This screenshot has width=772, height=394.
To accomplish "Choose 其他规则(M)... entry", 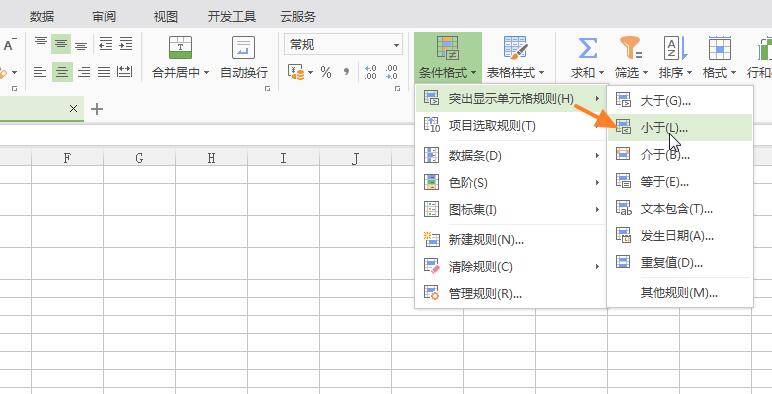I will (x=680, y=293).
